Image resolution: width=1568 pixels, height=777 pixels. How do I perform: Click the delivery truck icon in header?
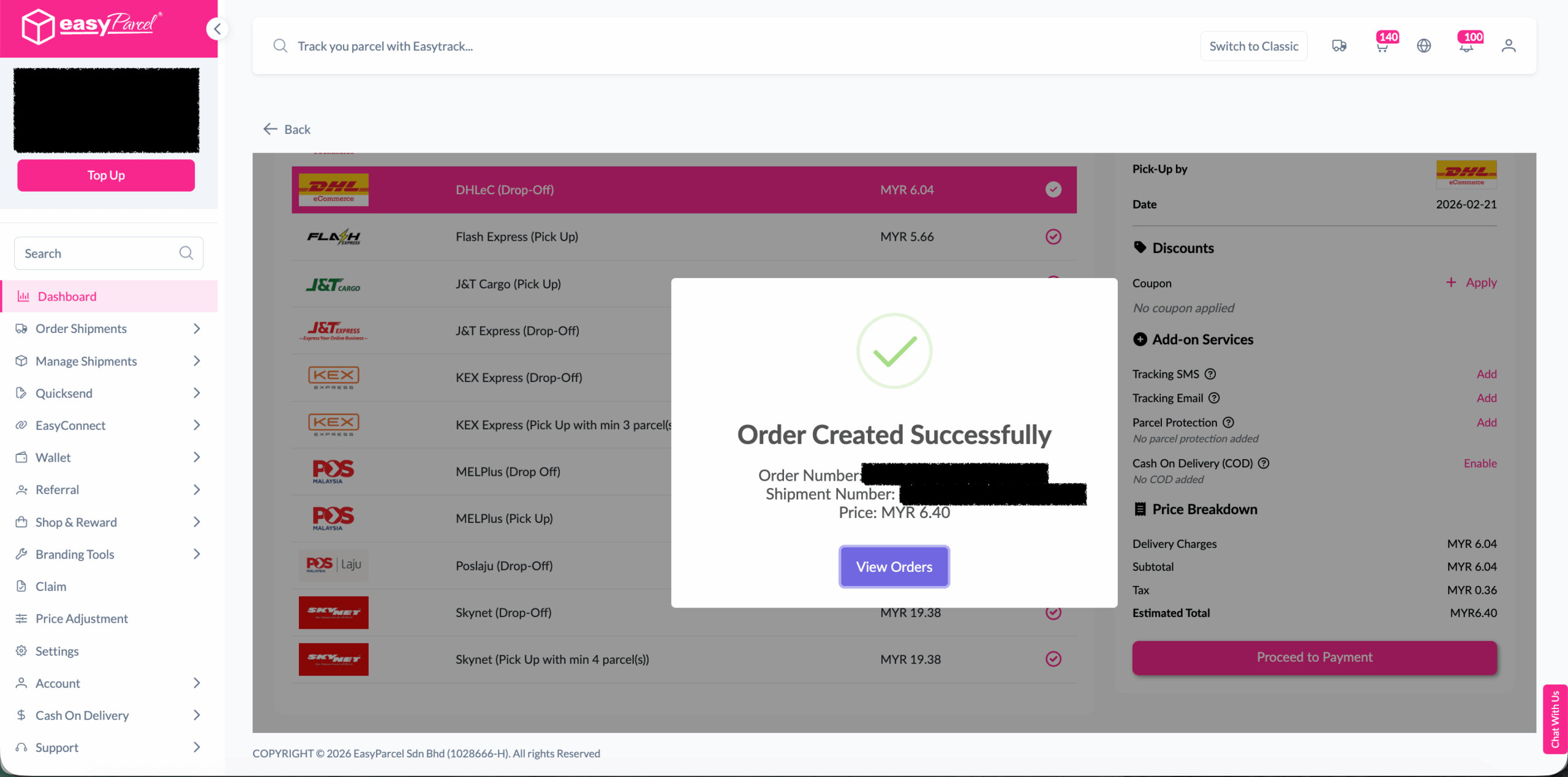click(x=1339, y=46)
